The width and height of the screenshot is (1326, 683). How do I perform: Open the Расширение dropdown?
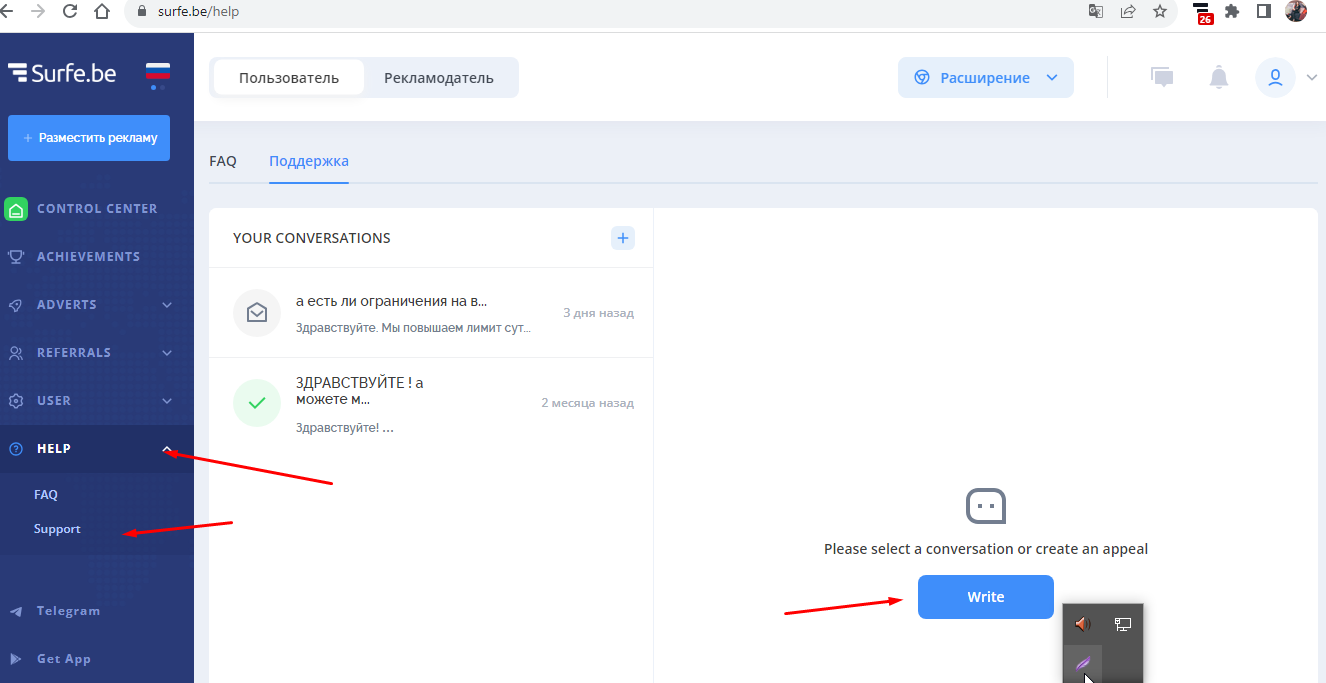pyautogui.click(x=986, y=78)
